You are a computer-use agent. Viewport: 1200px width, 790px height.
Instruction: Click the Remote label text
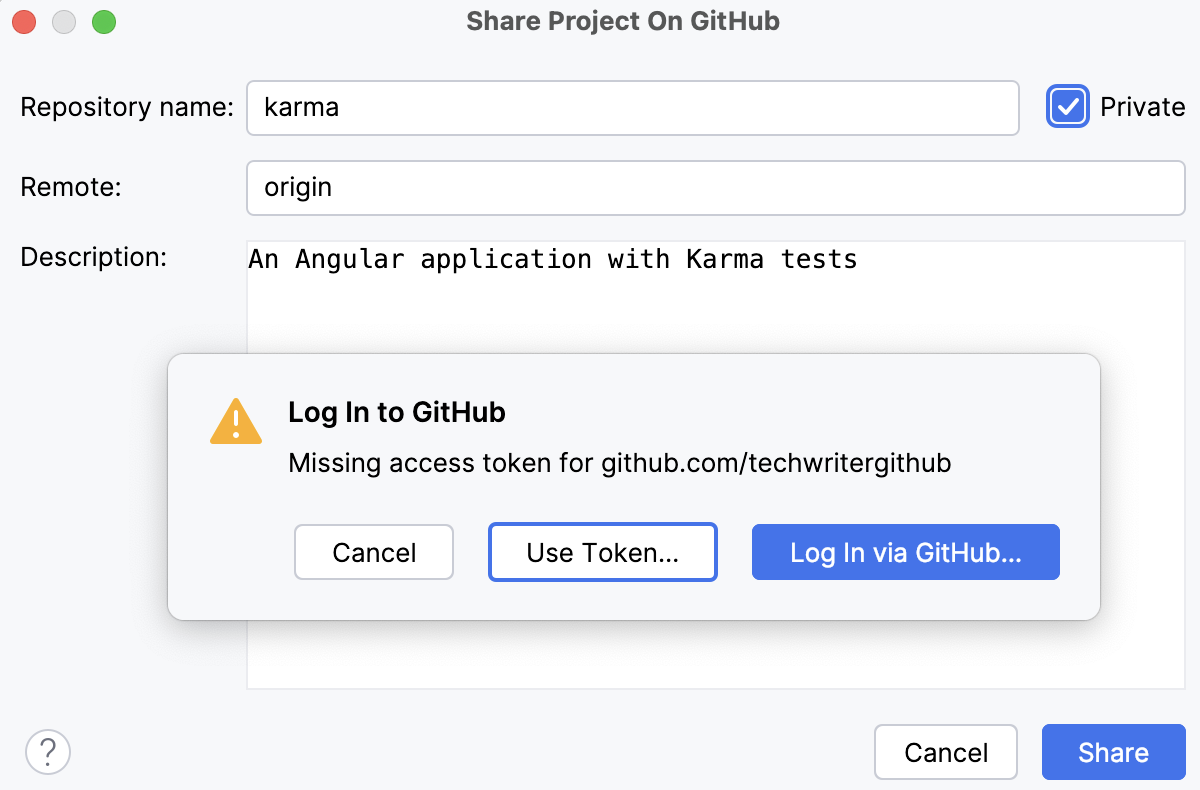70,187
